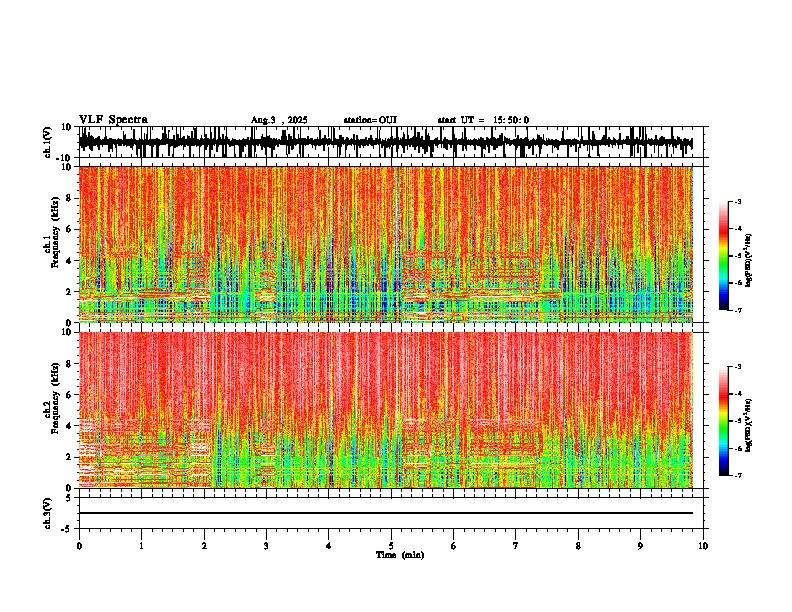Click the ch.2 frequency spectrogram plot
Screen dimensions: 792x612
click(x=386, y=410)
